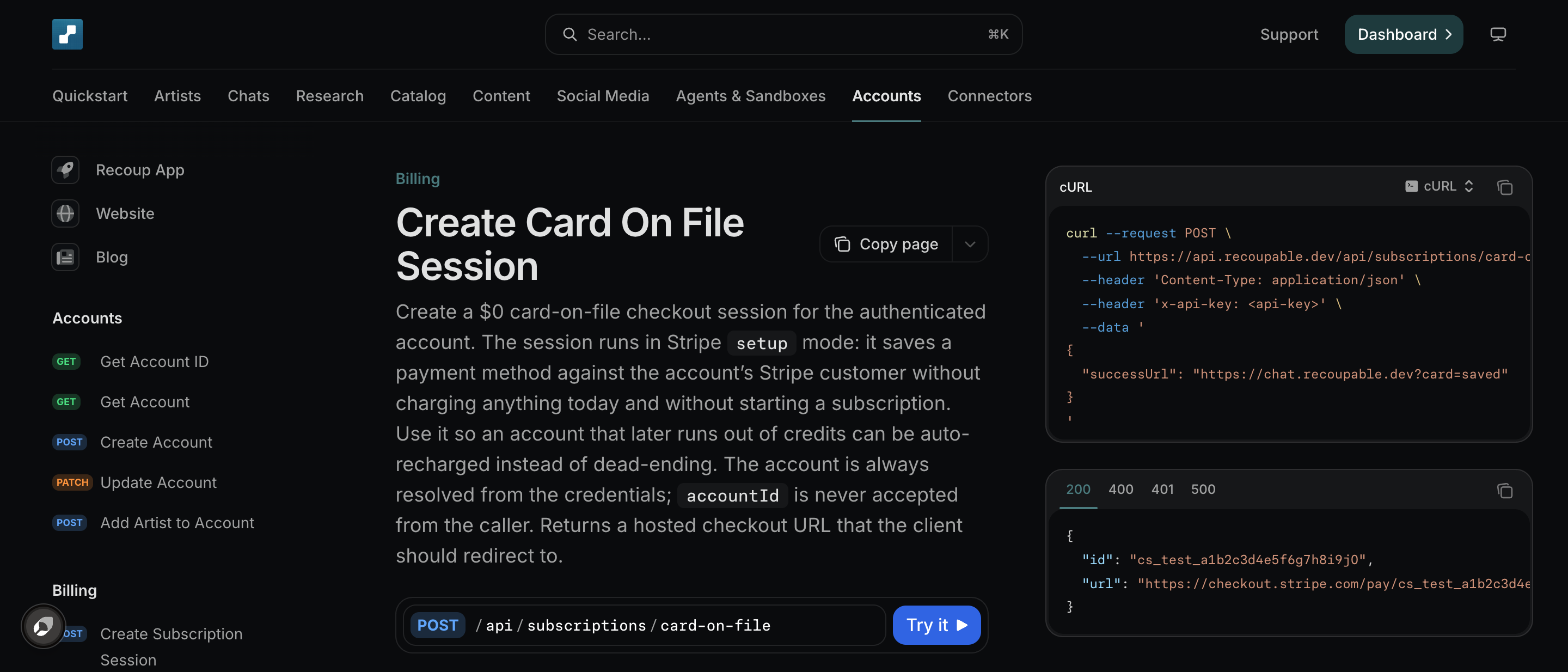The height and width of the screenshot is (672, 1568).
Task: Click the Accounts sidebar section heading
Action: pyautogui.click(x=87, y=317)
